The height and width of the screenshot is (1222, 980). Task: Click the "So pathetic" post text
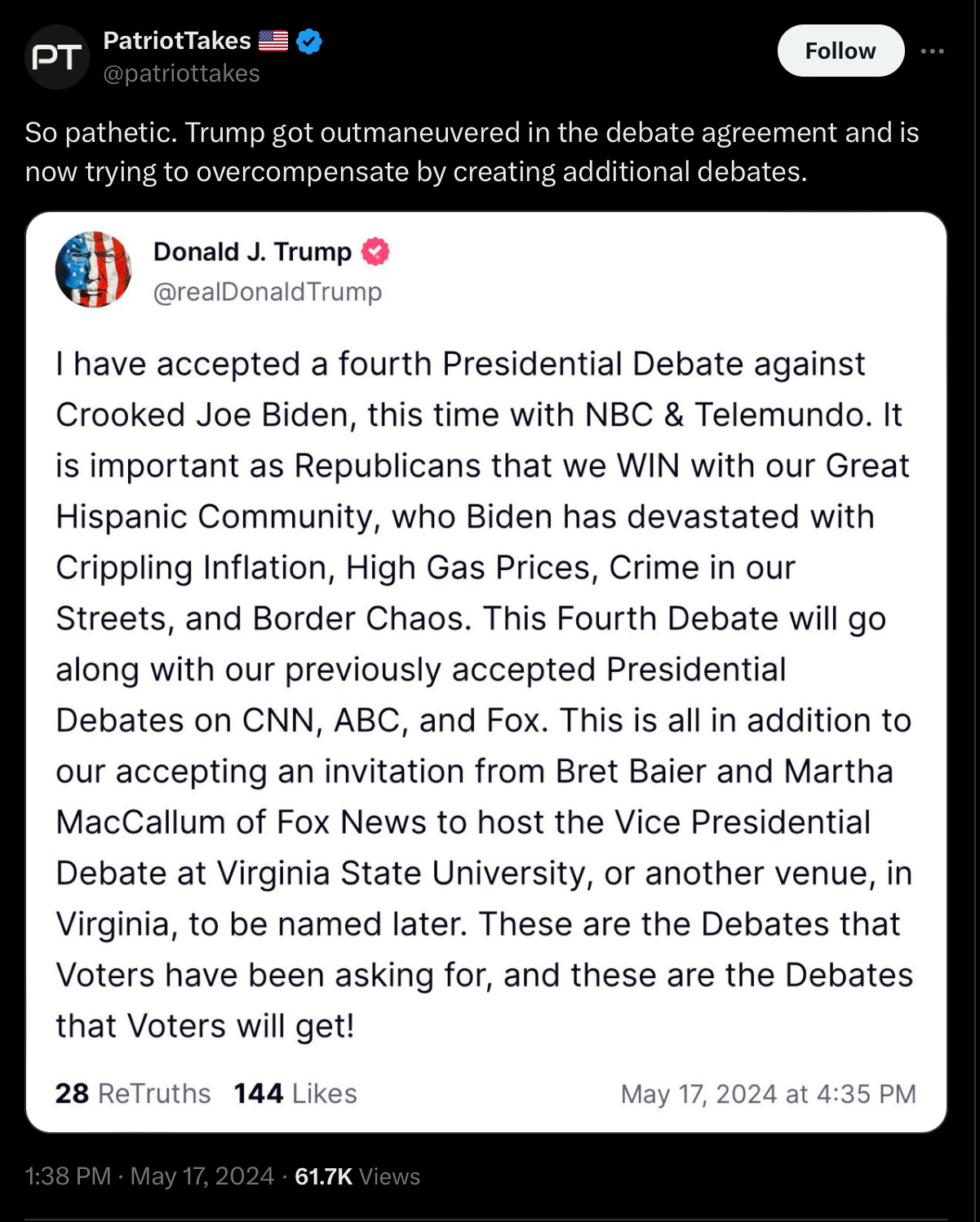472,152
